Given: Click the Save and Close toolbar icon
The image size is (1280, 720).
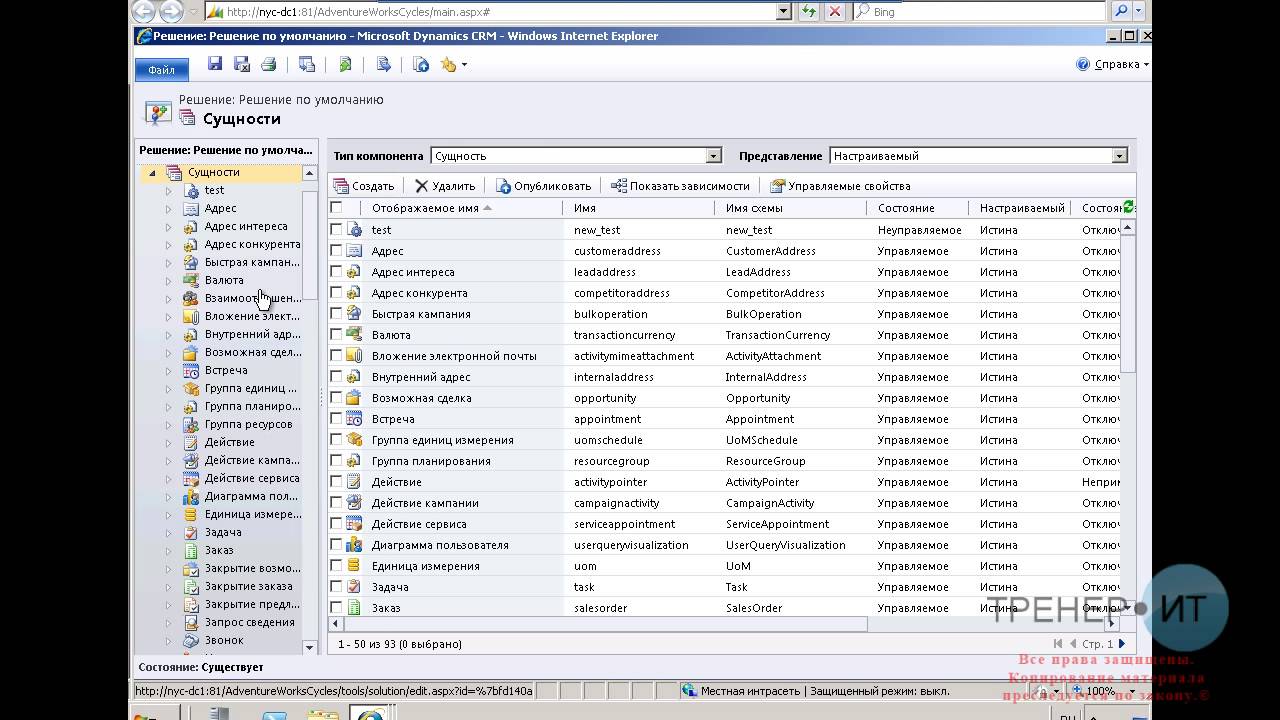Looking at the screenshot, I should 242,64.
